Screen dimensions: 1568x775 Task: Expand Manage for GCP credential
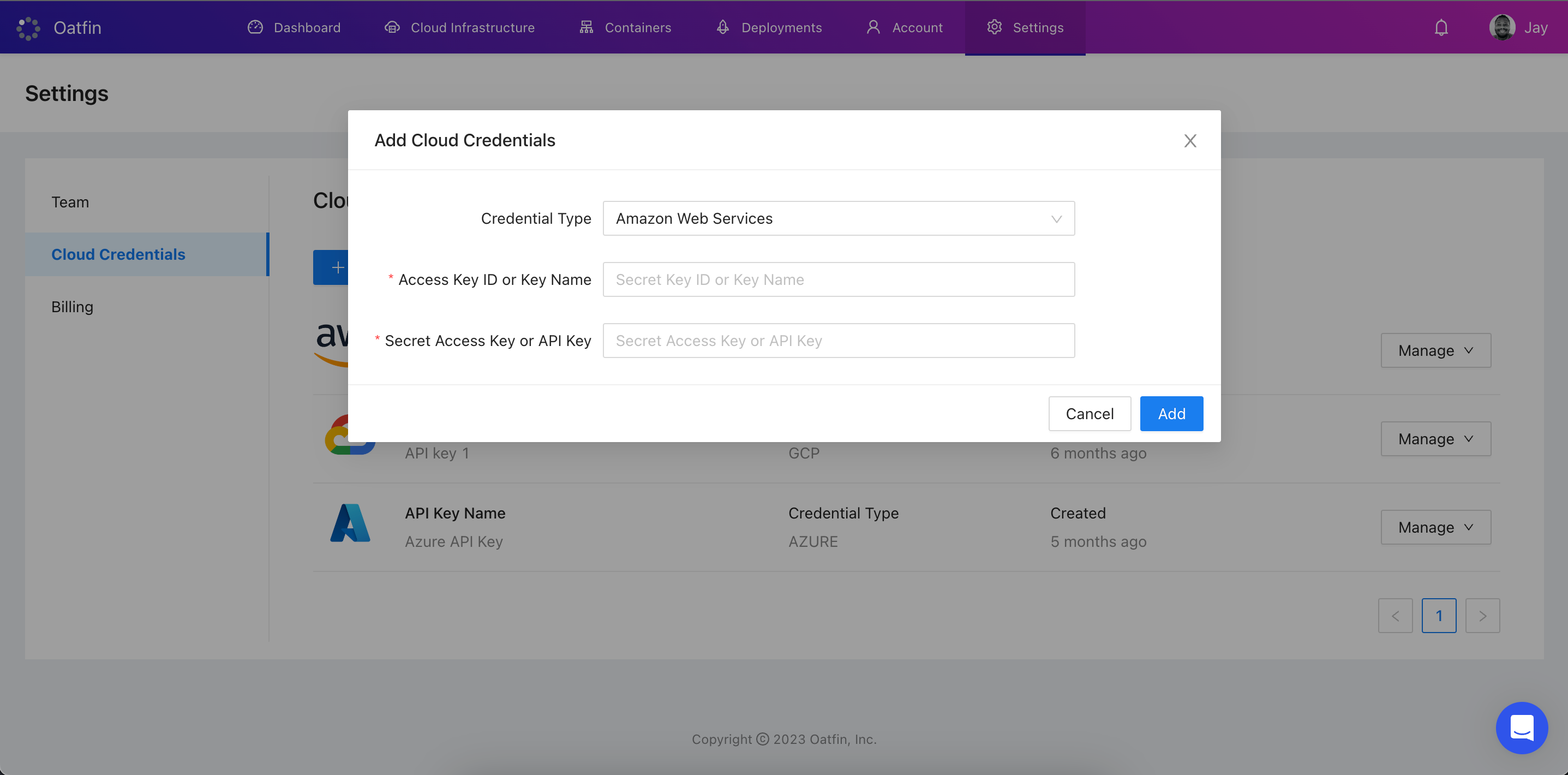[x=1436, y=438]
